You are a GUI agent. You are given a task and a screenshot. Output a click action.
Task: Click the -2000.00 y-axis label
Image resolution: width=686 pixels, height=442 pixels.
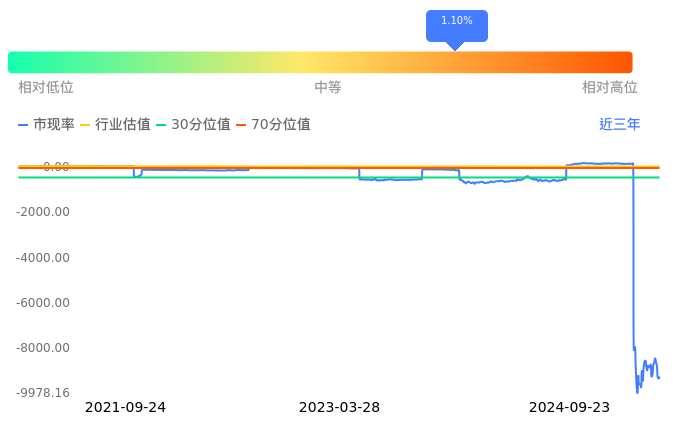(x=43, y=212)
